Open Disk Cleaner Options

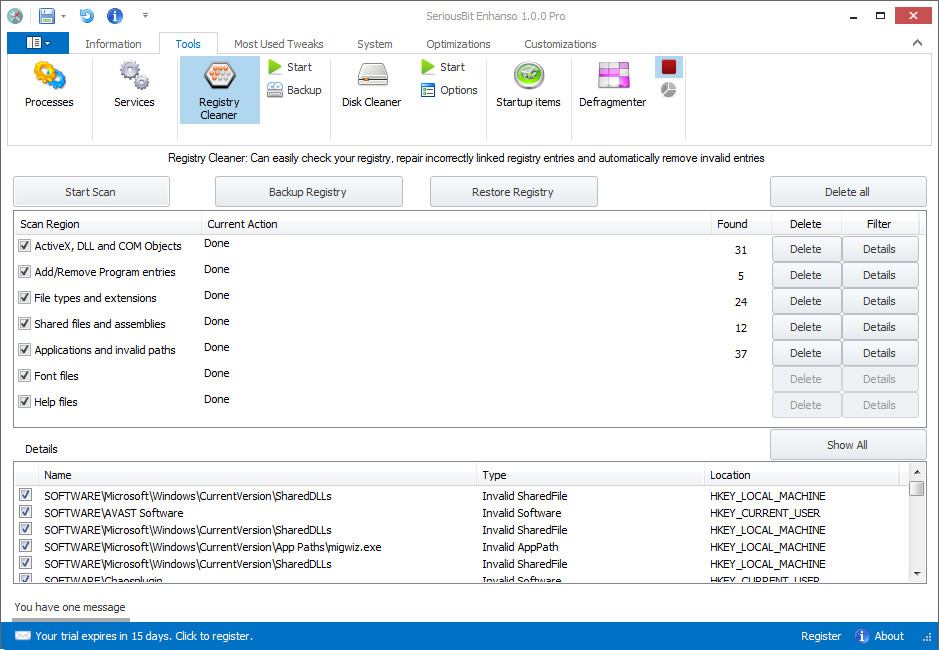click(449, 90)
